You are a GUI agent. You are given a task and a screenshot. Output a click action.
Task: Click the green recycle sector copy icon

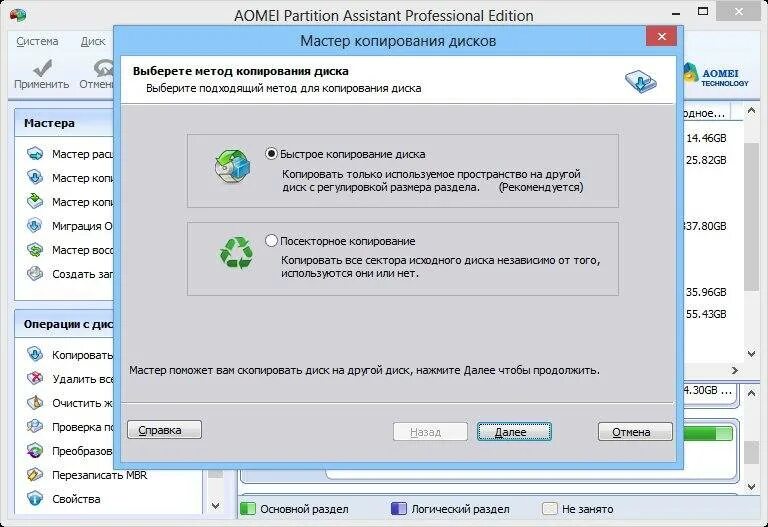[236, 253]
